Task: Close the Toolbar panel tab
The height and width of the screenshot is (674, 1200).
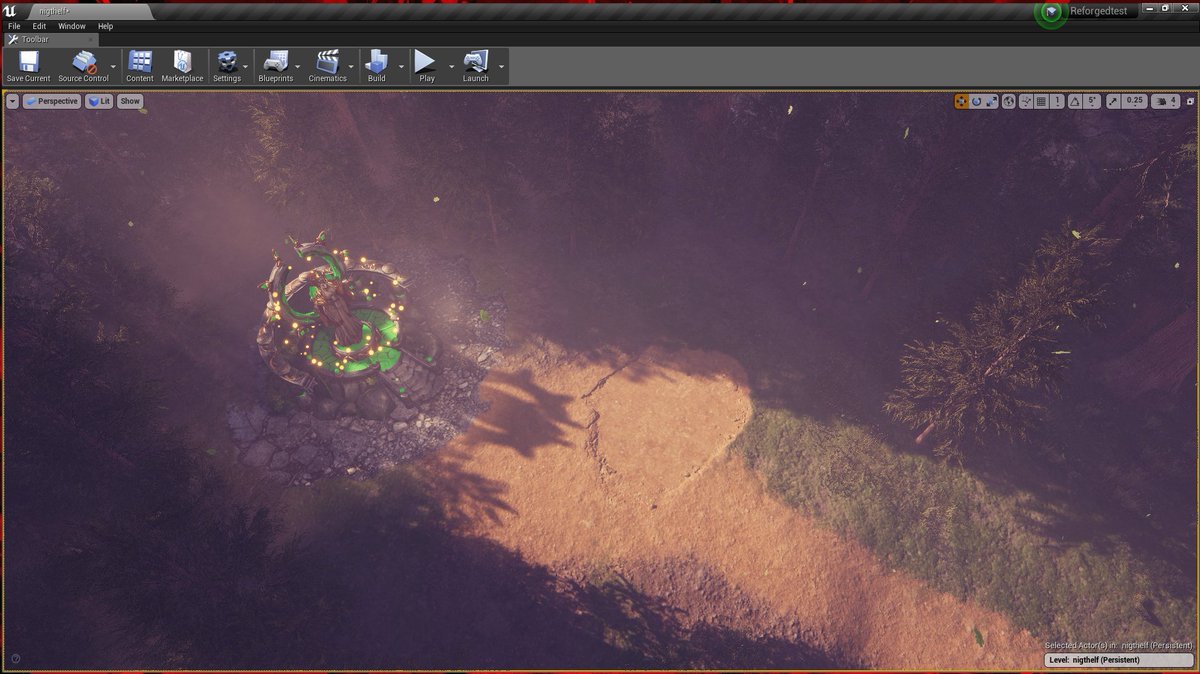Action: tap(92, 39)
